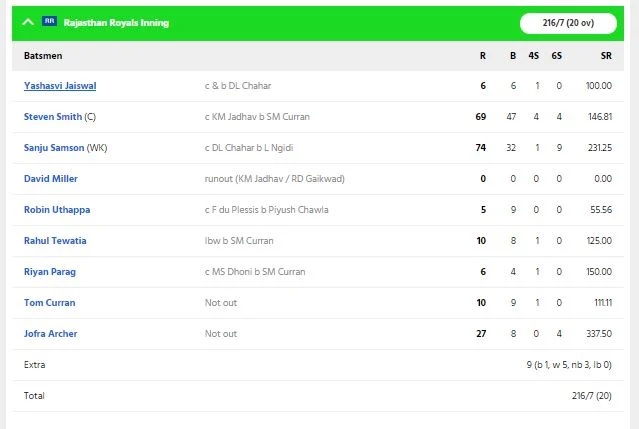The height and width of the screenshot is (429, 639).
Task: Open Rahul Tewatia player profile
Action: tap(55, 241)
